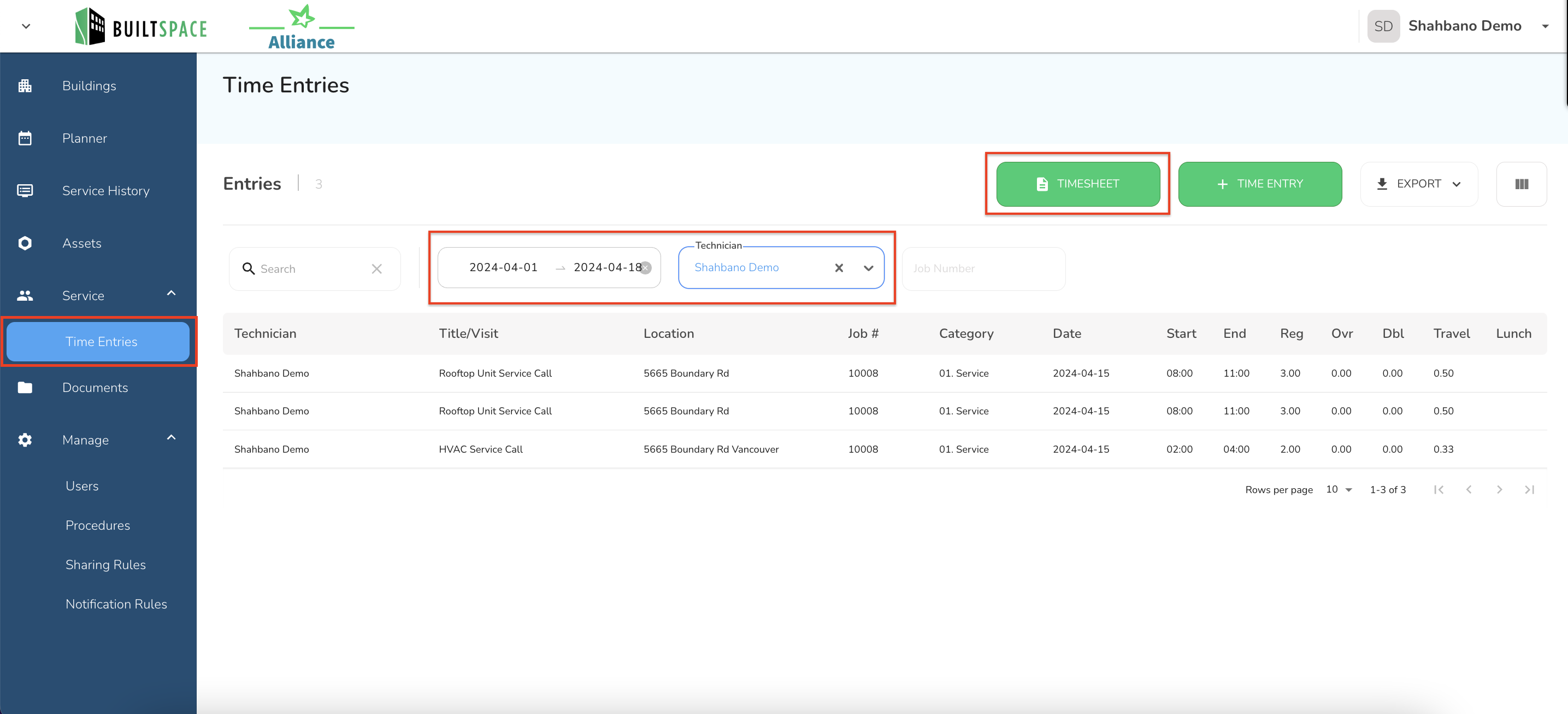Click the Buildings sidebar icon
Viewport: 1568px width, 714px height.
point(25,86)
